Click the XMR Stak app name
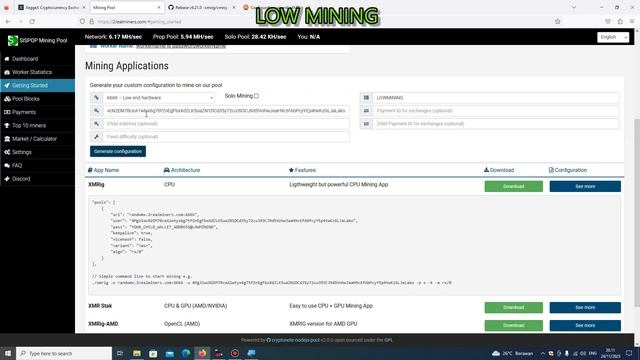Screen dimensions: 640x360 100,306
